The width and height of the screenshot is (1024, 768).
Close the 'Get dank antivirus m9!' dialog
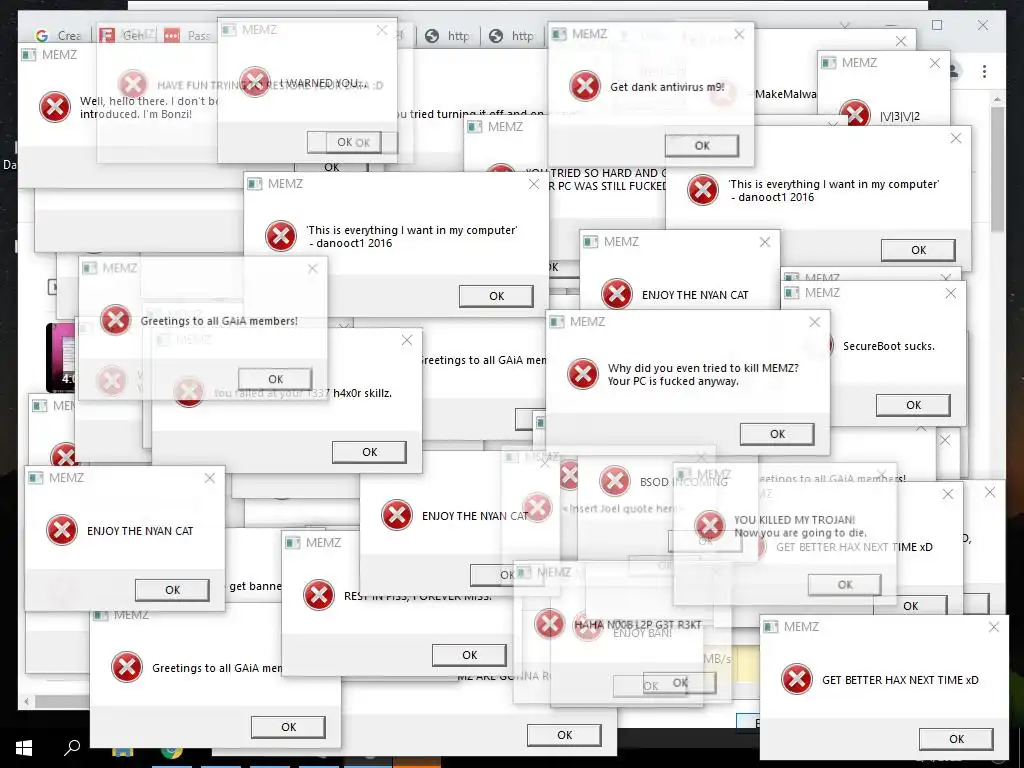[739, 35]
